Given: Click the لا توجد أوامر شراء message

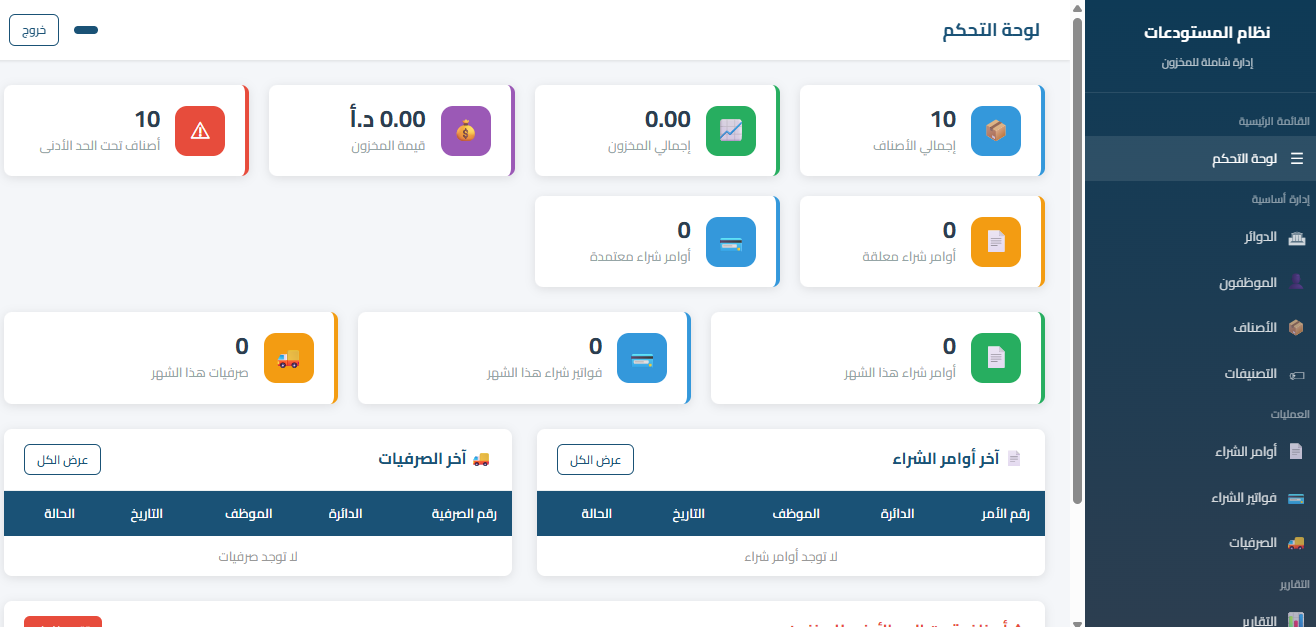Looking at the screenshot, I should coord(791,556).
